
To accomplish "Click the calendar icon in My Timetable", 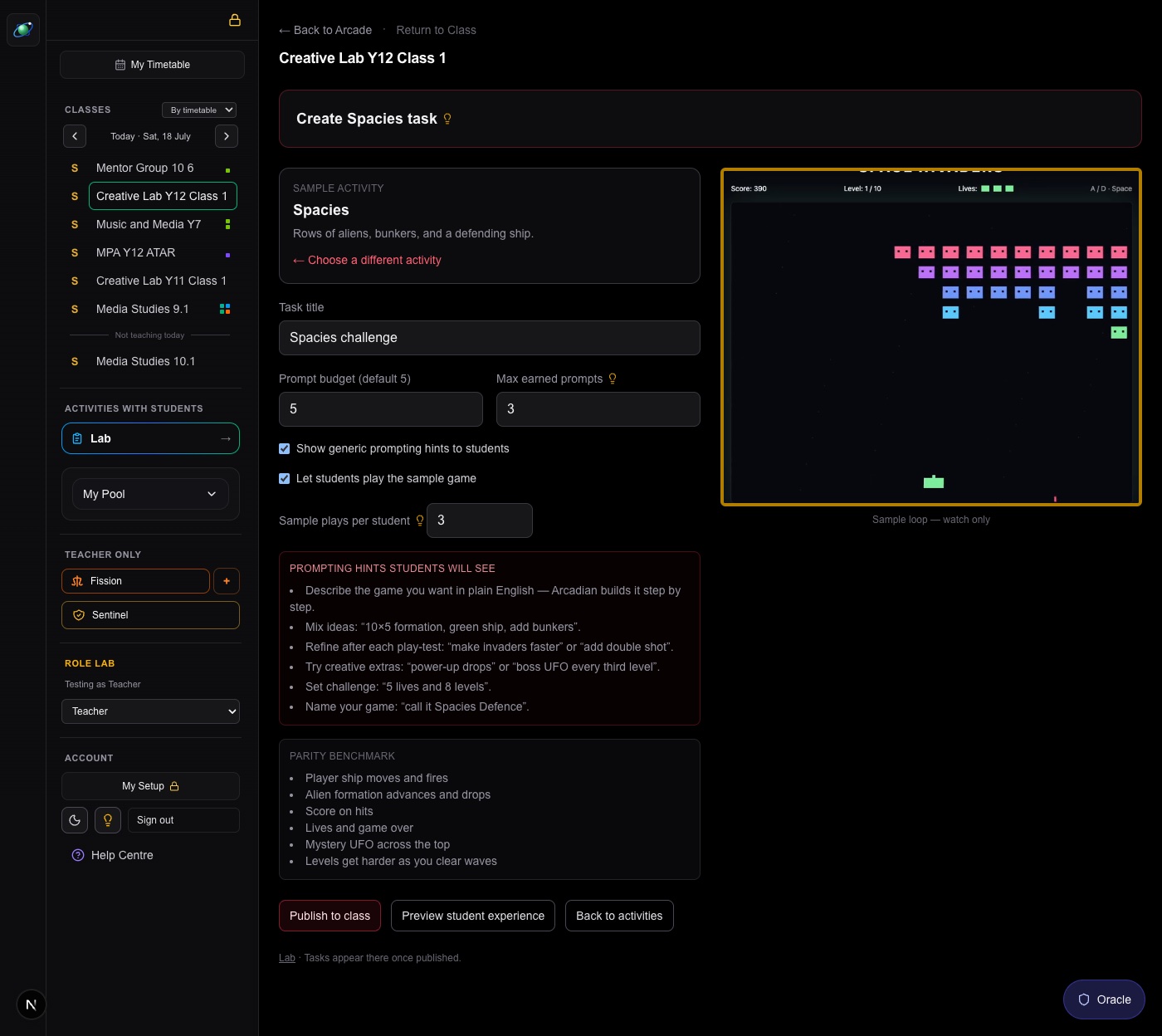I will point(120,65).
